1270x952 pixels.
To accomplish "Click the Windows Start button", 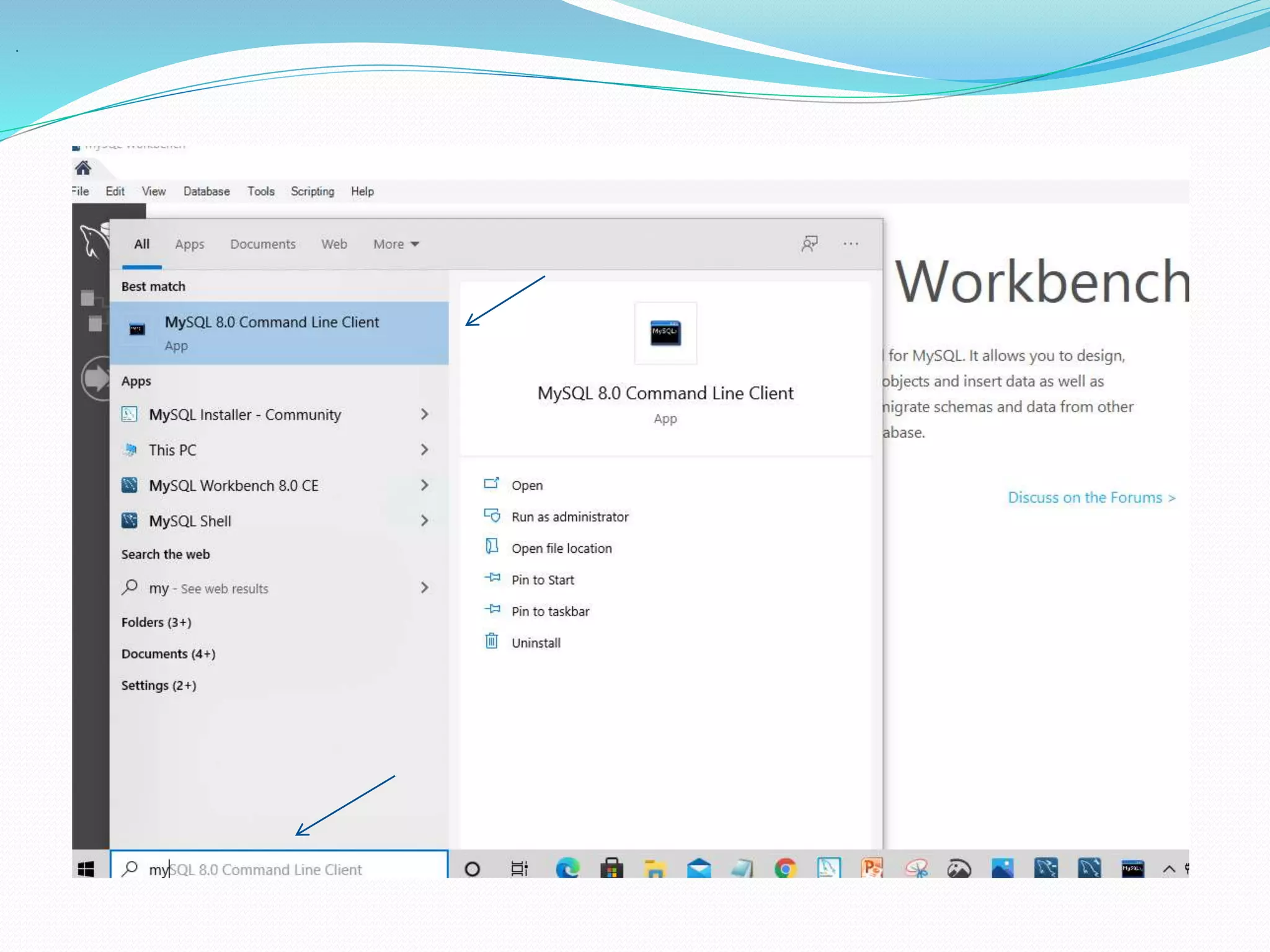I will [86, 869].
